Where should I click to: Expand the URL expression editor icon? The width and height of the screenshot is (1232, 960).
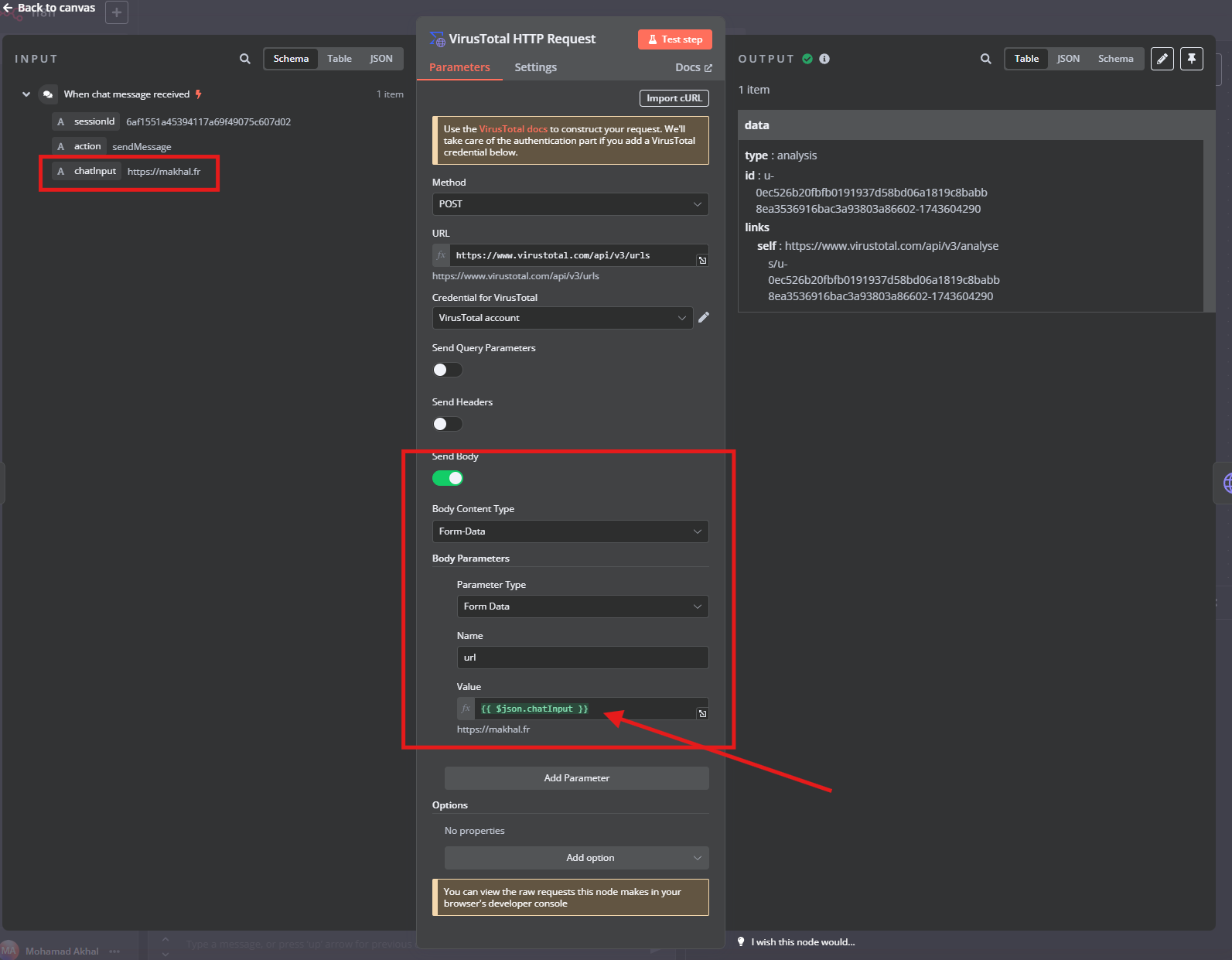702,261
